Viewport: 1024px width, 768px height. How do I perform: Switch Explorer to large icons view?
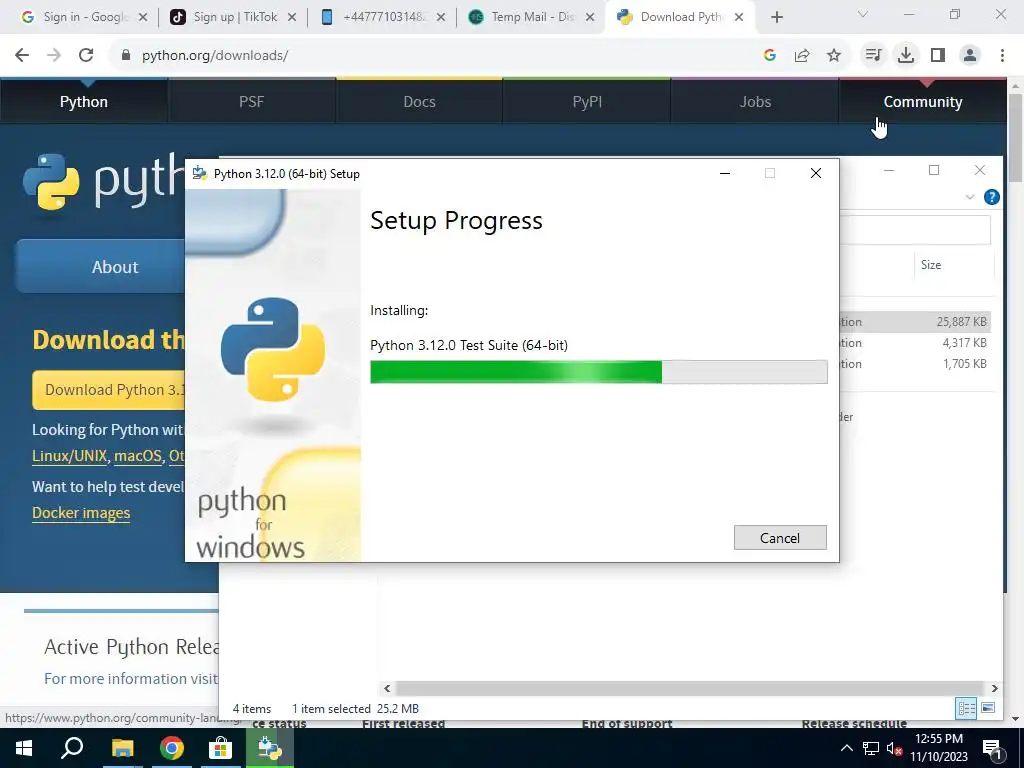(x=988, y=709)
